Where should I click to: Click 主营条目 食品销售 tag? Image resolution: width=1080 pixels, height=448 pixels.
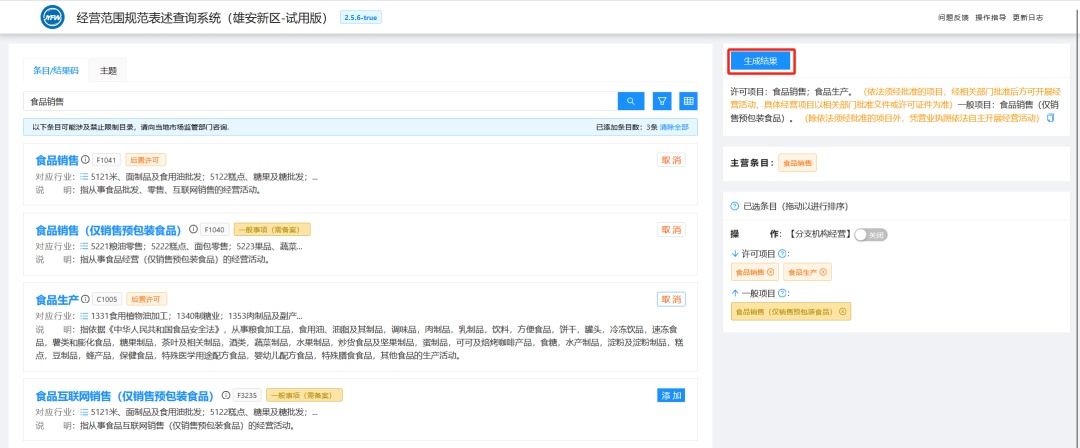coord(798,163)
